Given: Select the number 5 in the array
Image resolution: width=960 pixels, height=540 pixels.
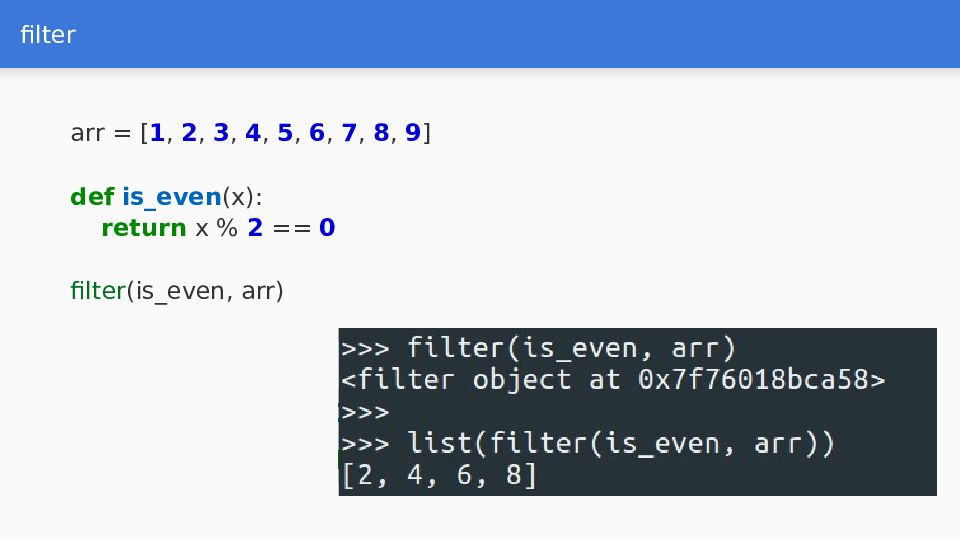Looking at the screenshot, I should point(285,133).
